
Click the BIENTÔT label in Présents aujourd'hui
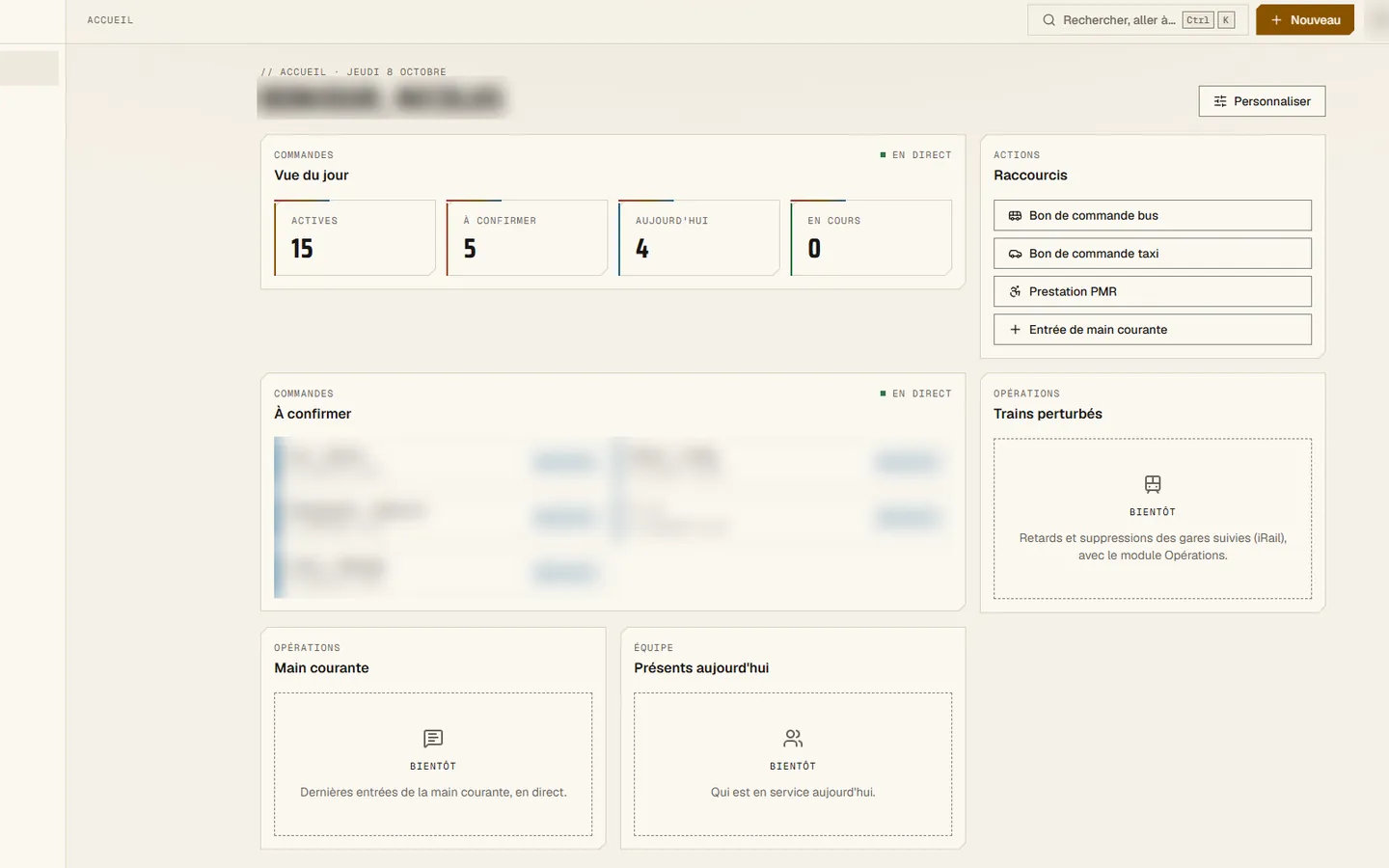793,767
